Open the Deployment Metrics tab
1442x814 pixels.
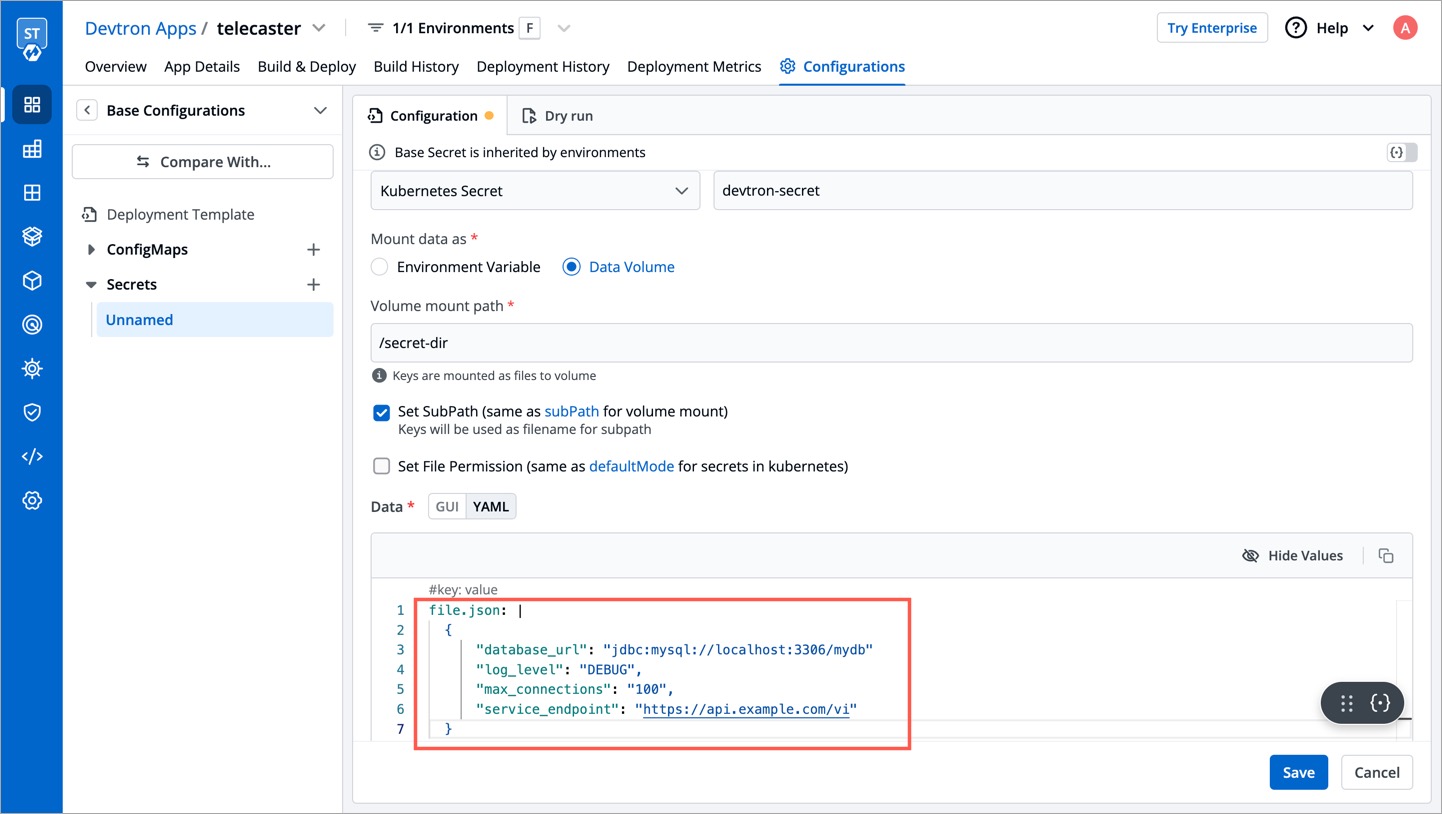point(694,66)
